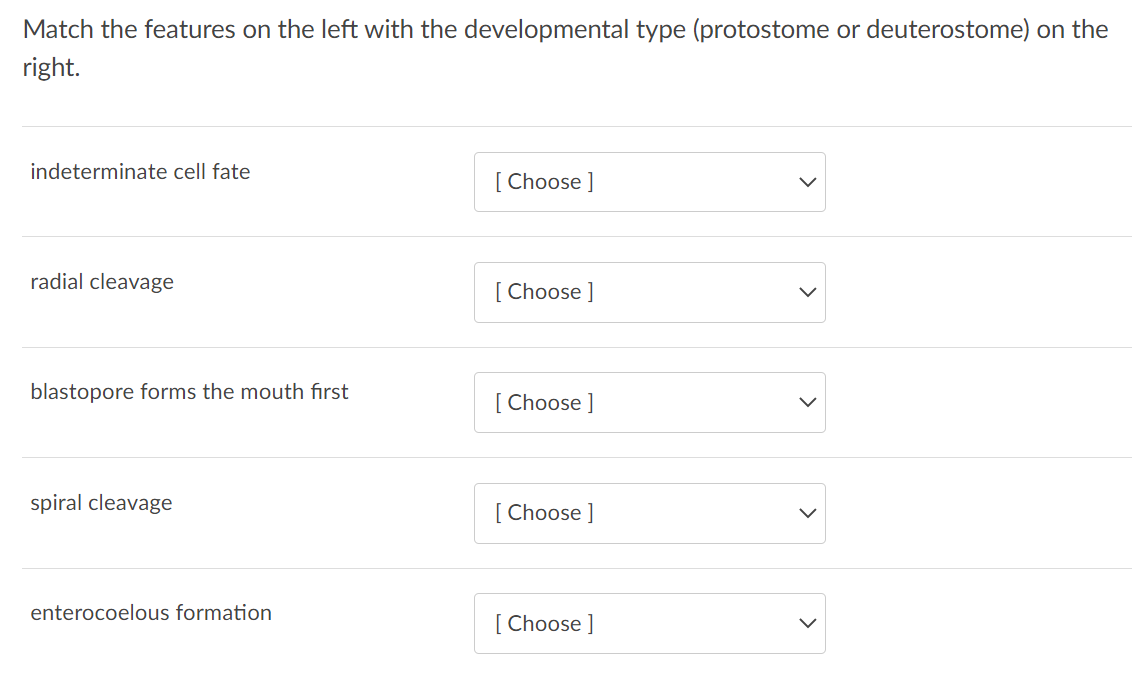1132x688 pixels.
Task: Click the question instructions paragraph
Action: (564, 48)
